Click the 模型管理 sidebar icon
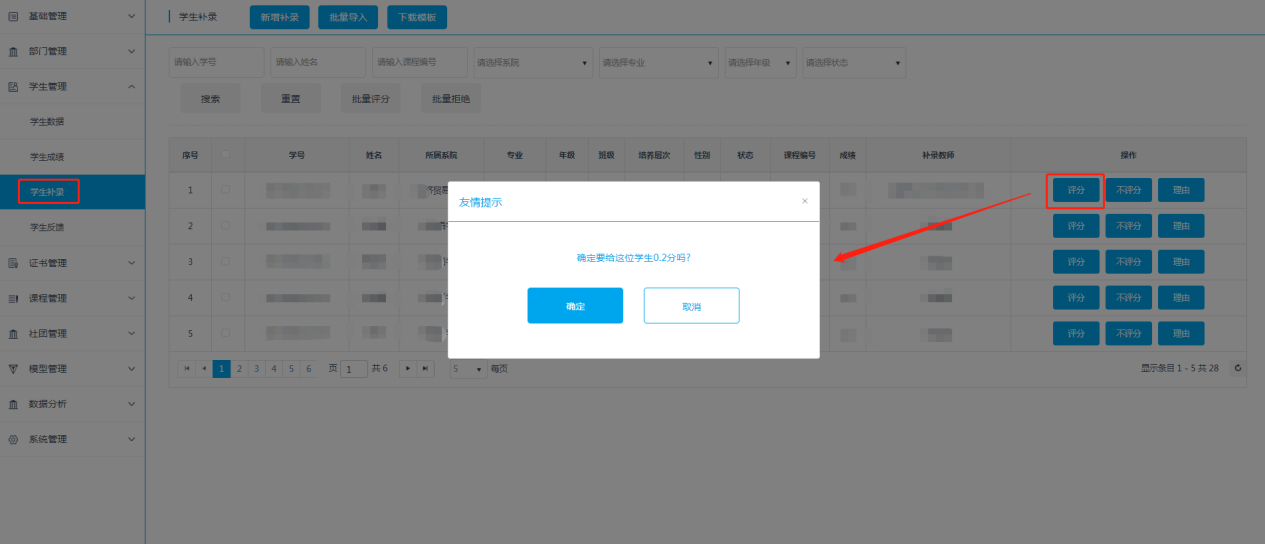This screenshot has height=544, width=1265. [13, 369]
